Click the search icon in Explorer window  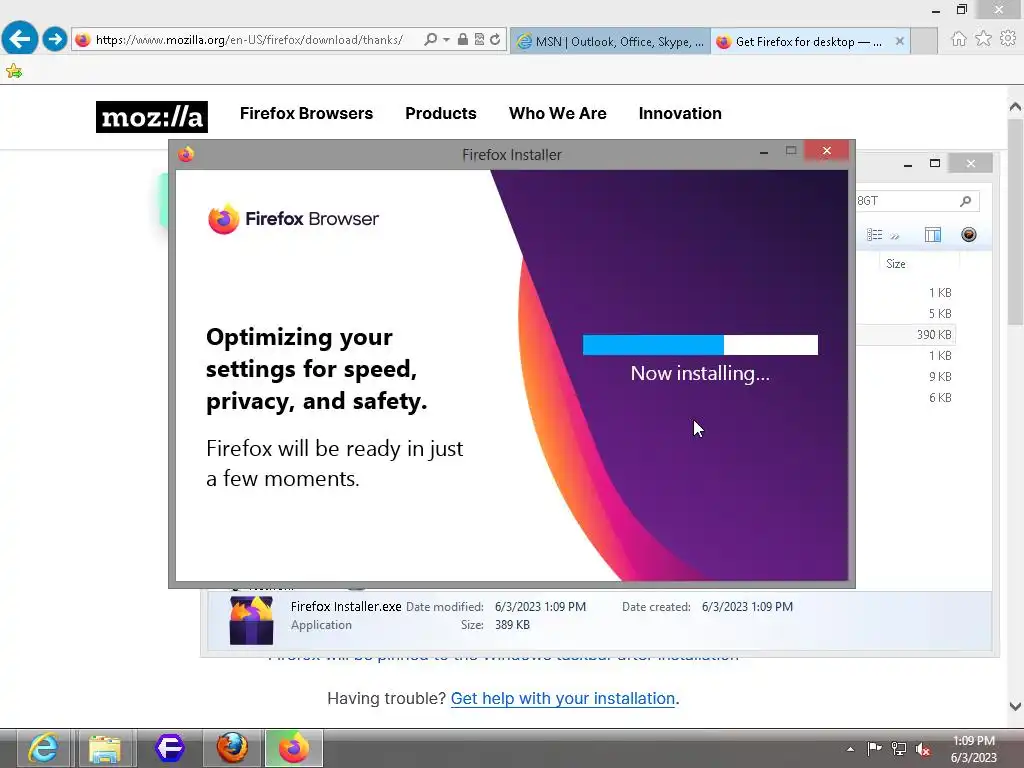tap(965, 201)
